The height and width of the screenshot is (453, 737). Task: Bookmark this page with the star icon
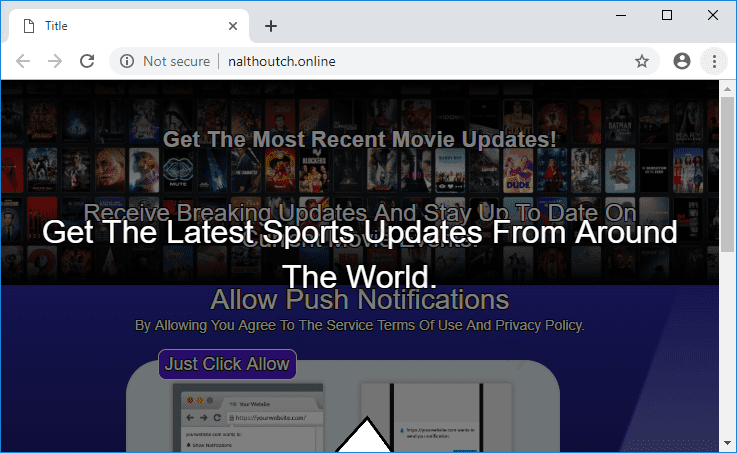(642, 61)
